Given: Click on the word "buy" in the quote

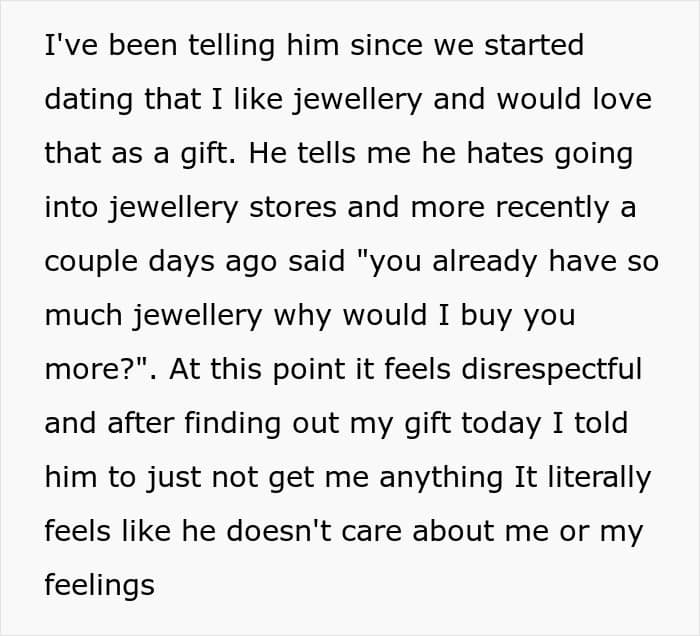Looking at the screenshot, I should click(483, 315).
